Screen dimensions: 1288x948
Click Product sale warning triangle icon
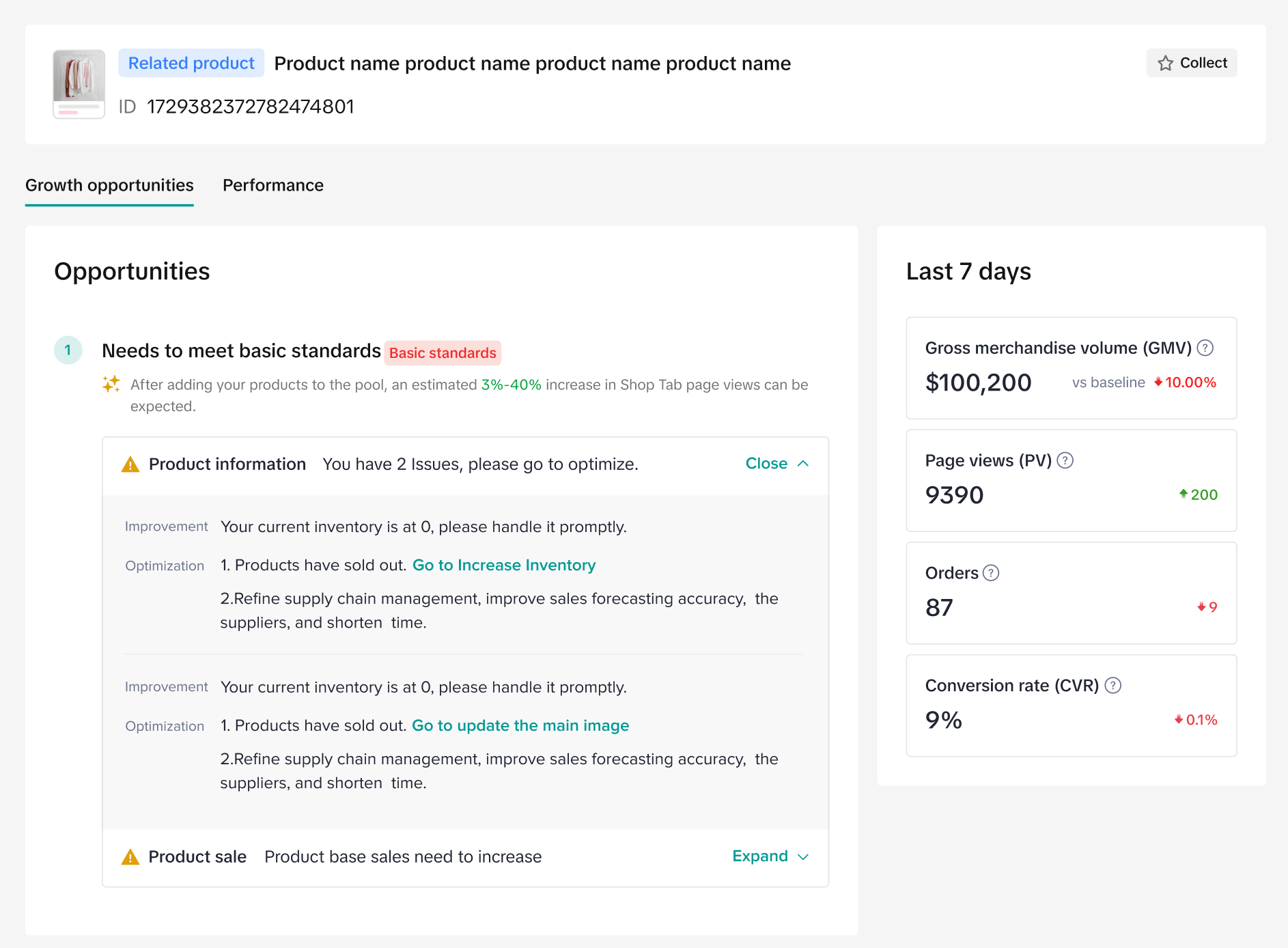[x=130, y=857]
